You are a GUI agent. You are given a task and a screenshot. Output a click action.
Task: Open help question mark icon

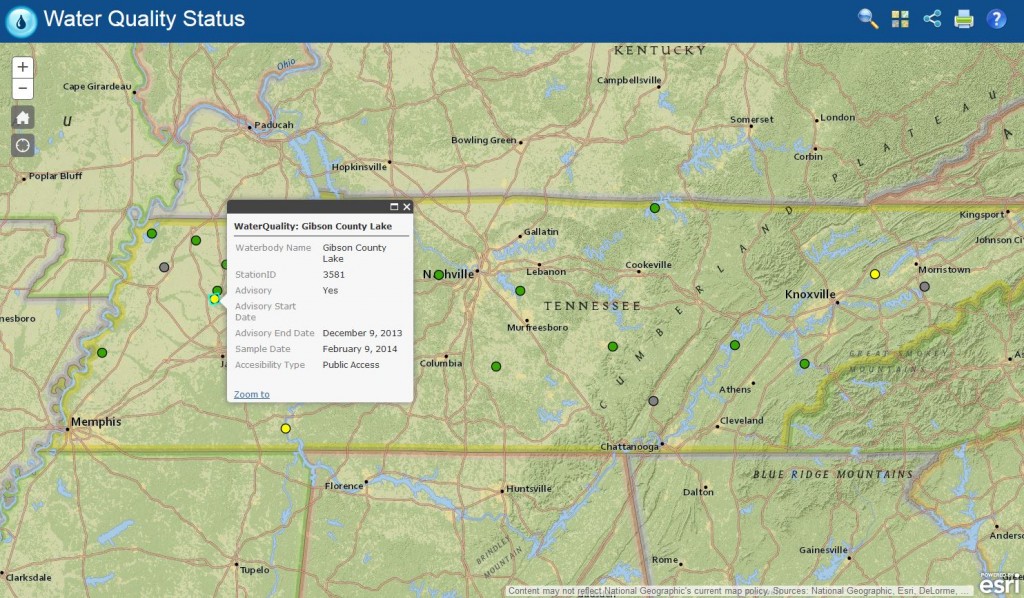pyautogui.click(x=996, y=19)
